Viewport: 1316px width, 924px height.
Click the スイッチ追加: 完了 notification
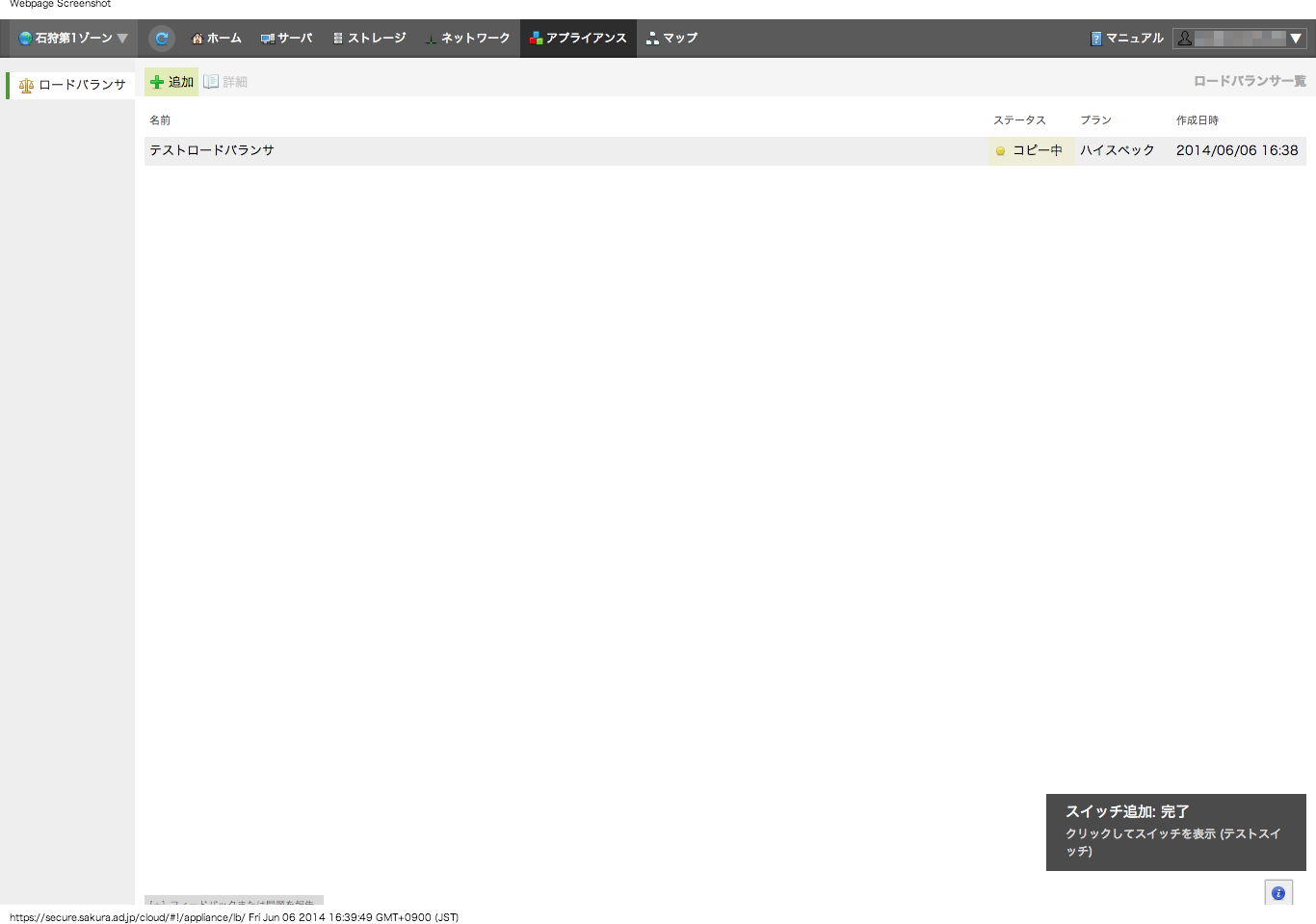pyautogui.click(x=1176, y=832)
